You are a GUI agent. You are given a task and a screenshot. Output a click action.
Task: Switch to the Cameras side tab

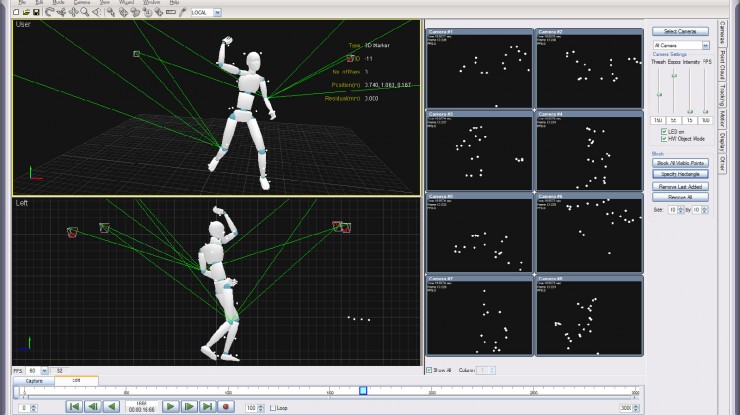[723, 32]
